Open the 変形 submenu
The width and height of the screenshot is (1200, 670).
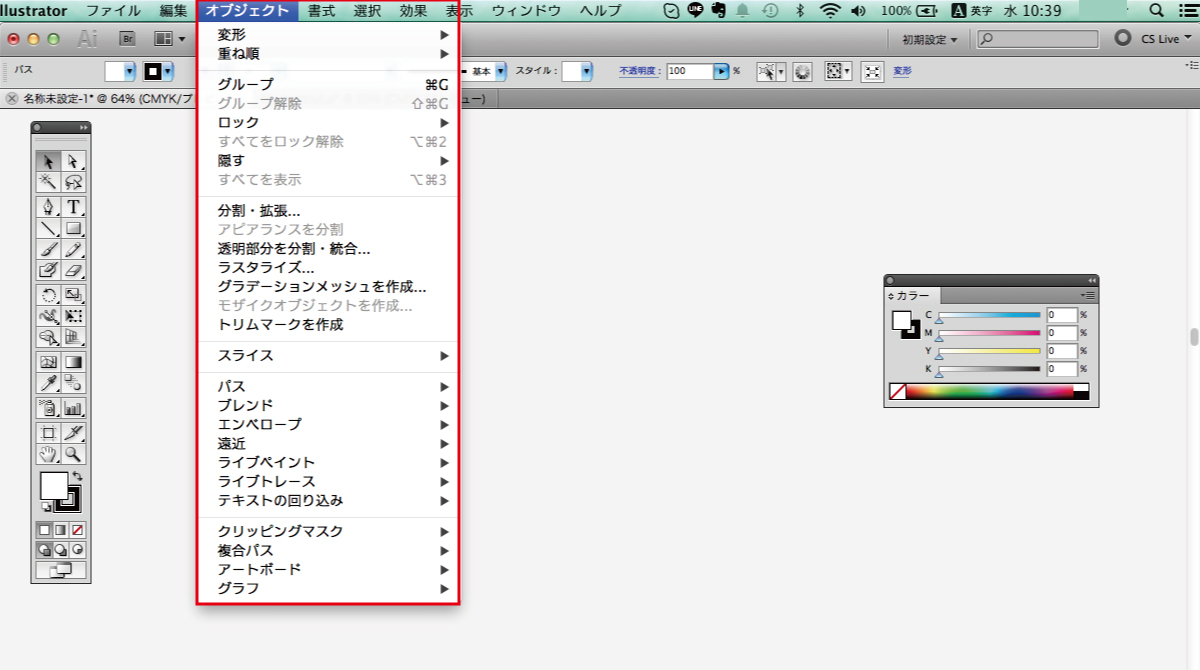328,35
